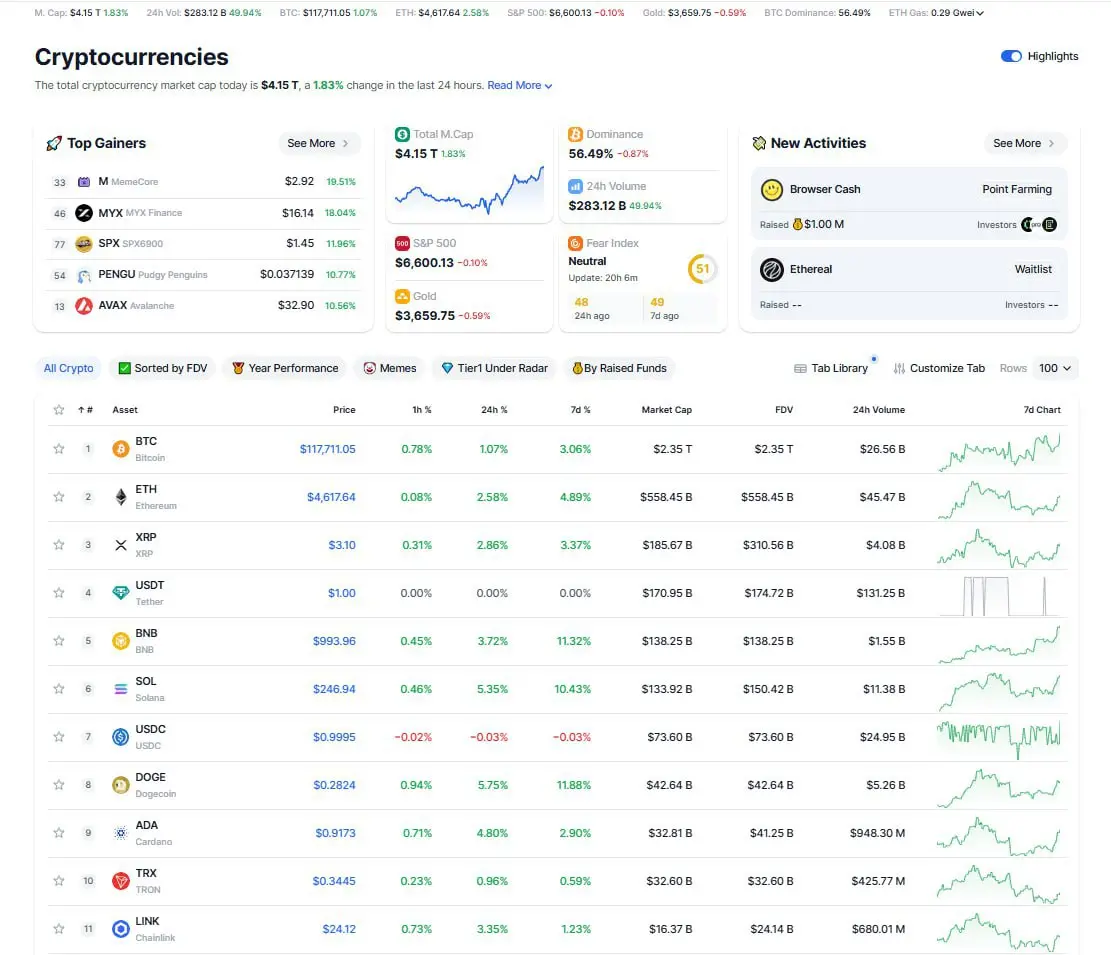Image resolution: width=1111 pixels, height=955 pixels.
Task: Click the S&P 500 red icon
Action: tap(402, 243)
